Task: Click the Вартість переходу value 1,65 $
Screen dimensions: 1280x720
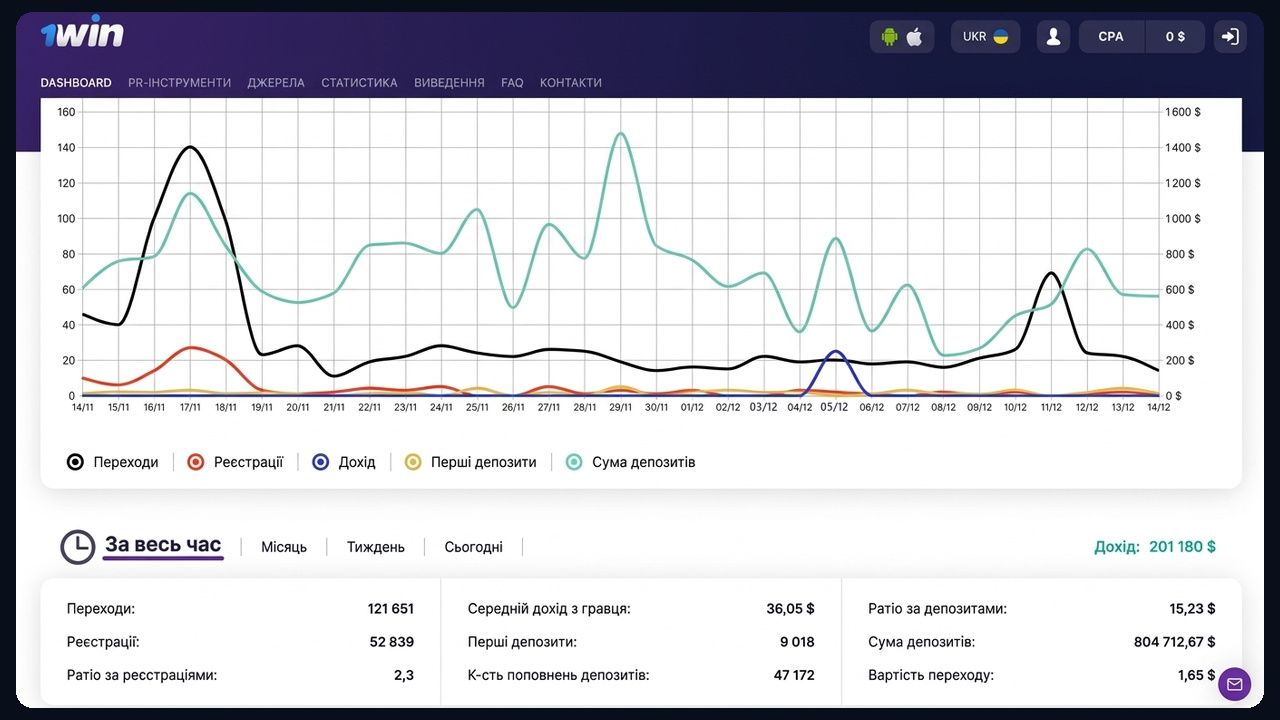Action: (1197, 675)
